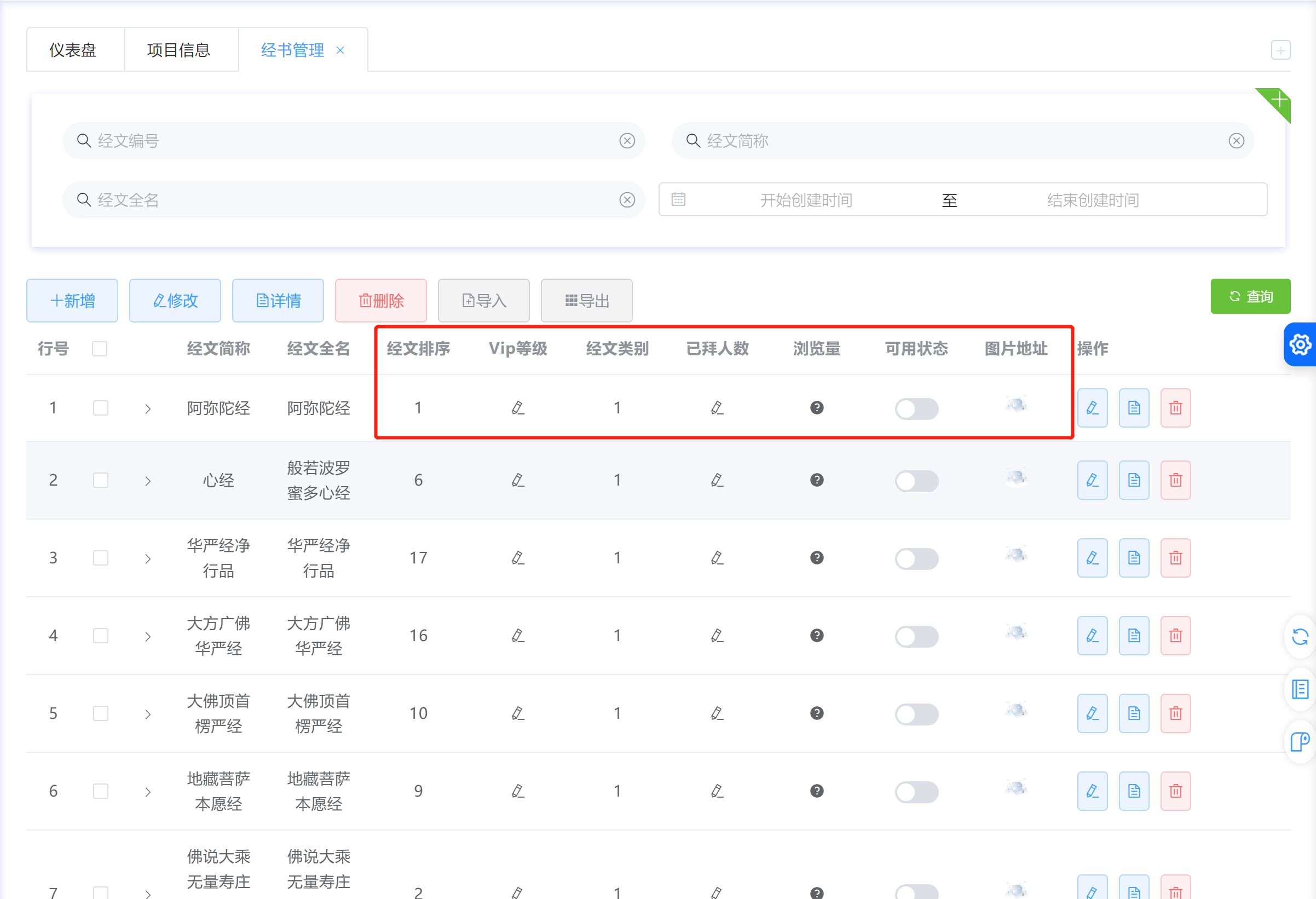This screenshot has width=1316, height=899.
Task: Expand row 阿弥陀经 details chevron
Action: pyautogui.click(x=148, y=408)
